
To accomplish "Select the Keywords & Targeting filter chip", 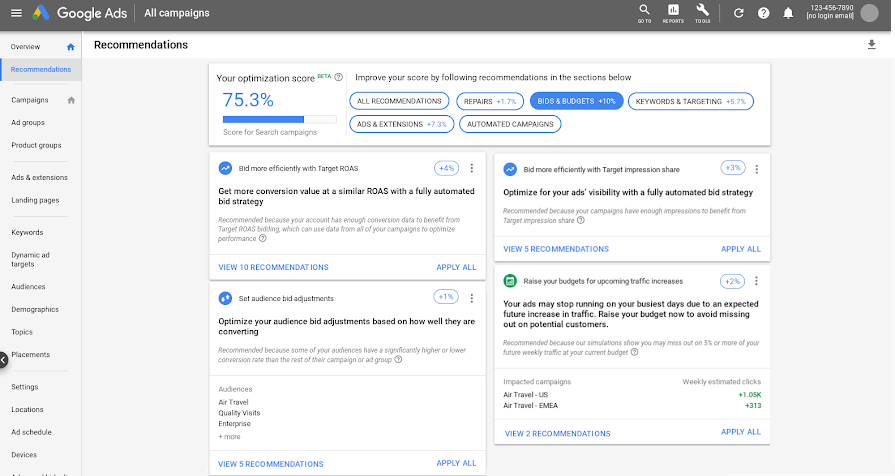I will [x=691, y=101].
